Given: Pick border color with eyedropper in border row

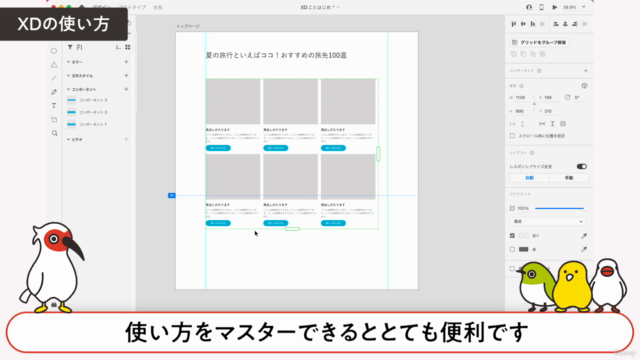Looking at the screenshot, I should click(x=584, y=249).
